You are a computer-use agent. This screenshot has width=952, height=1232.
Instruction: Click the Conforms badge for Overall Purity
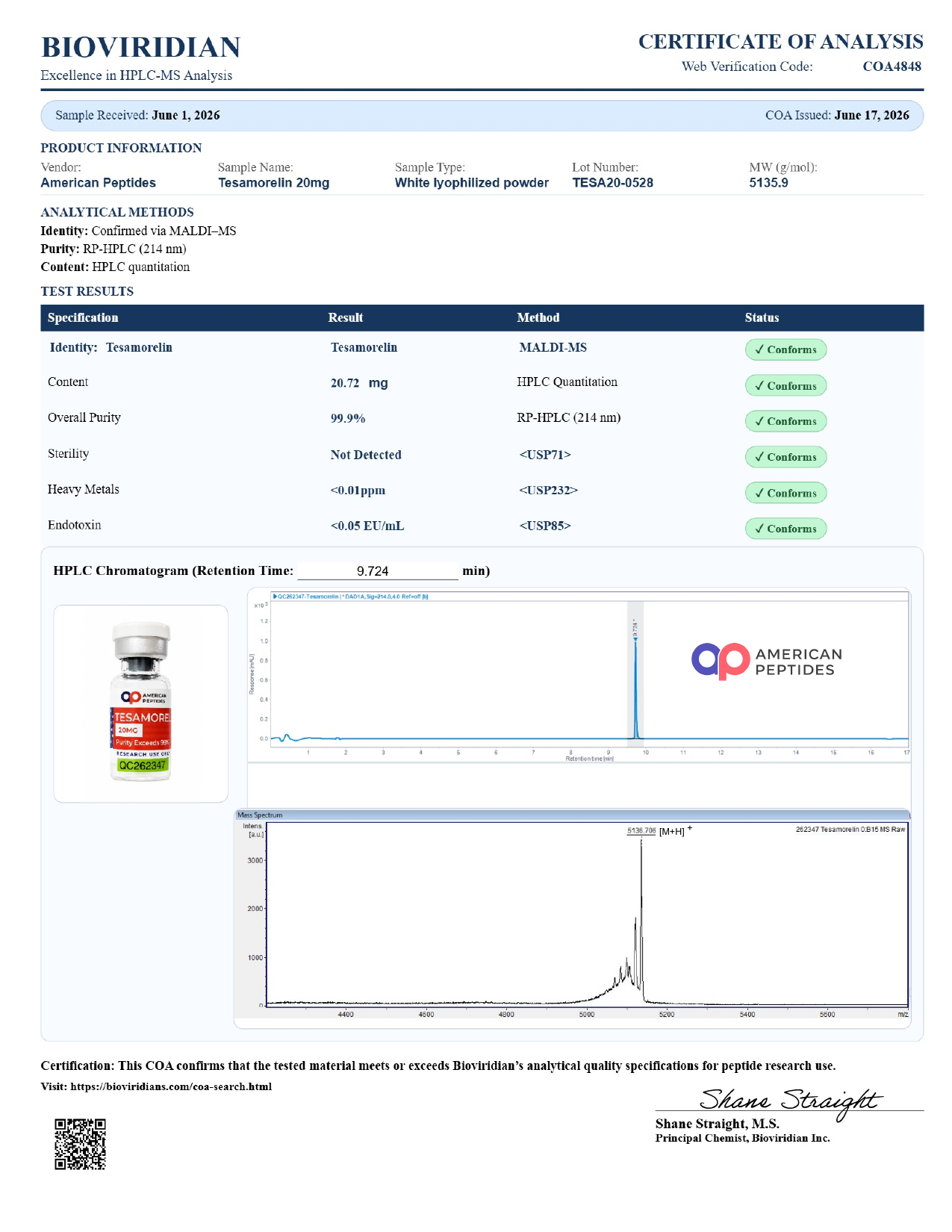coord(785,421)
